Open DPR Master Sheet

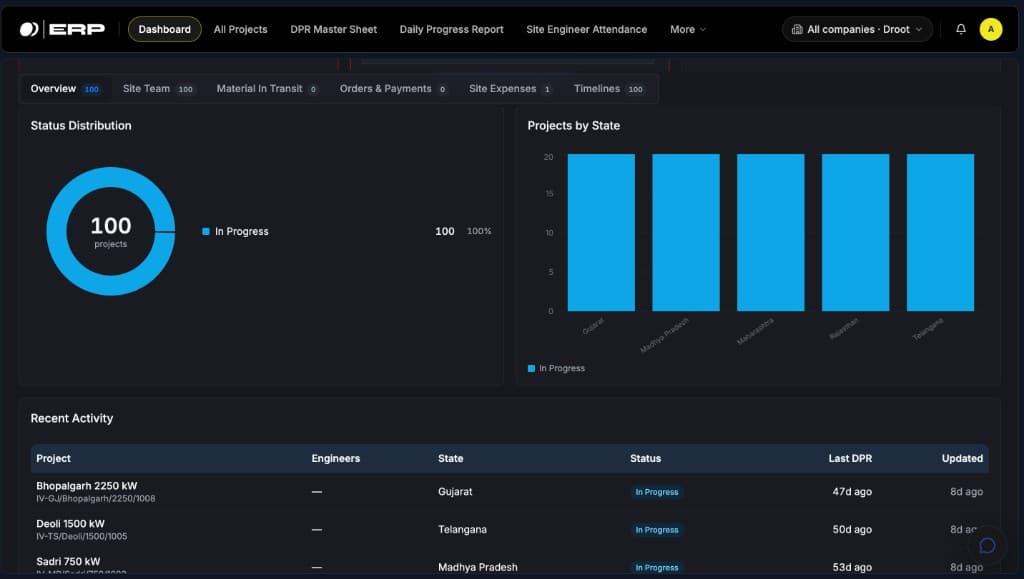coord(334,29)
